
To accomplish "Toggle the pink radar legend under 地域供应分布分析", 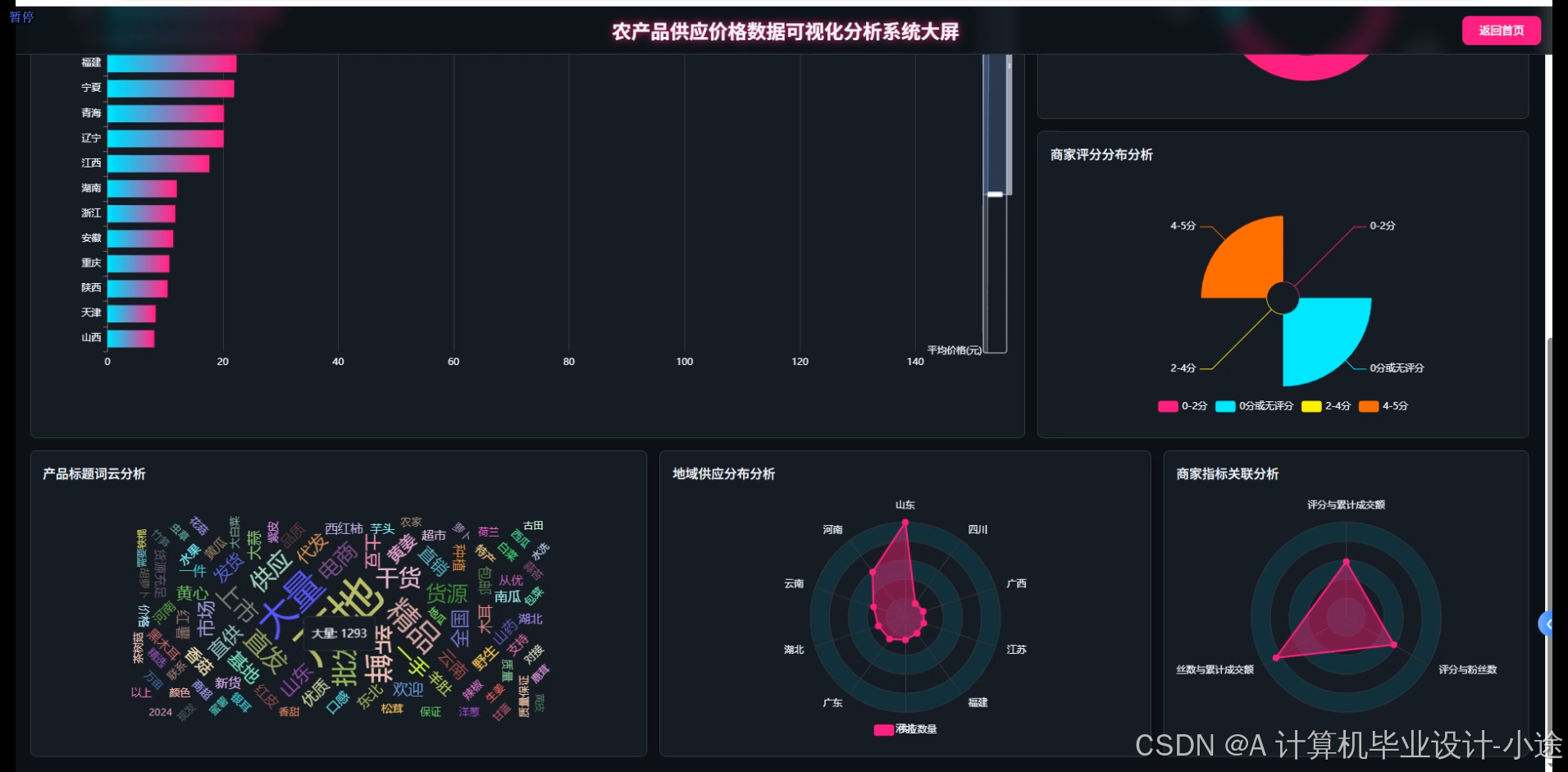I will (905, 729).
